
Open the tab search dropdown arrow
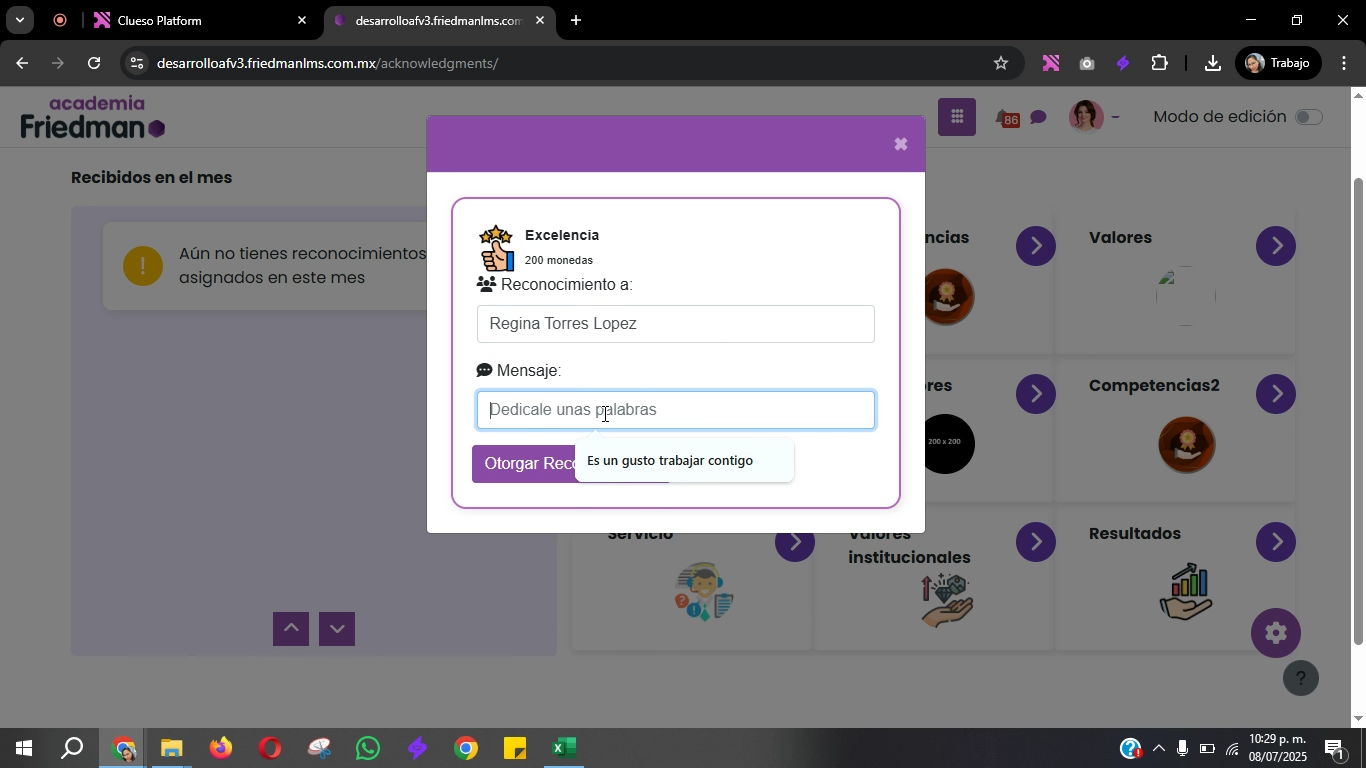click(x=19, y=20)
